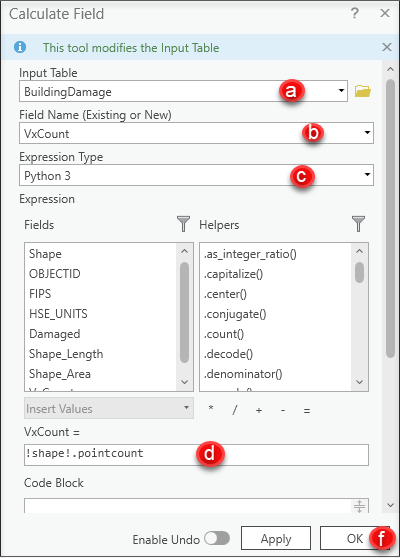Image resolution: width=400 pixels, height=558 pixels.
Task: Click the Apply button
Action: tap(276, 538)
